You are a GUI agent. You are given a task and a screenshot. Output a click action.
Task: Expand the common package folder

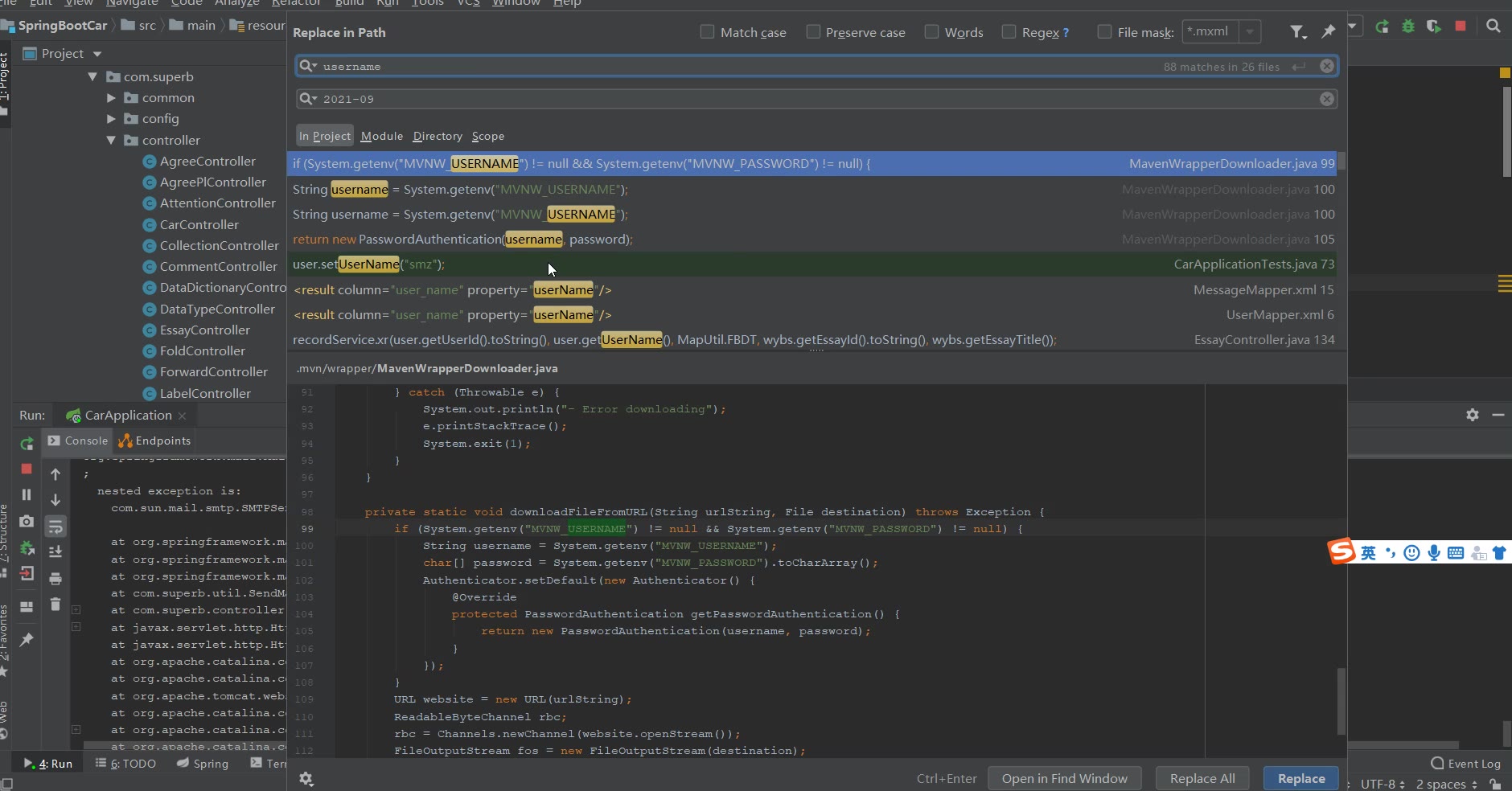coord(112,98)
